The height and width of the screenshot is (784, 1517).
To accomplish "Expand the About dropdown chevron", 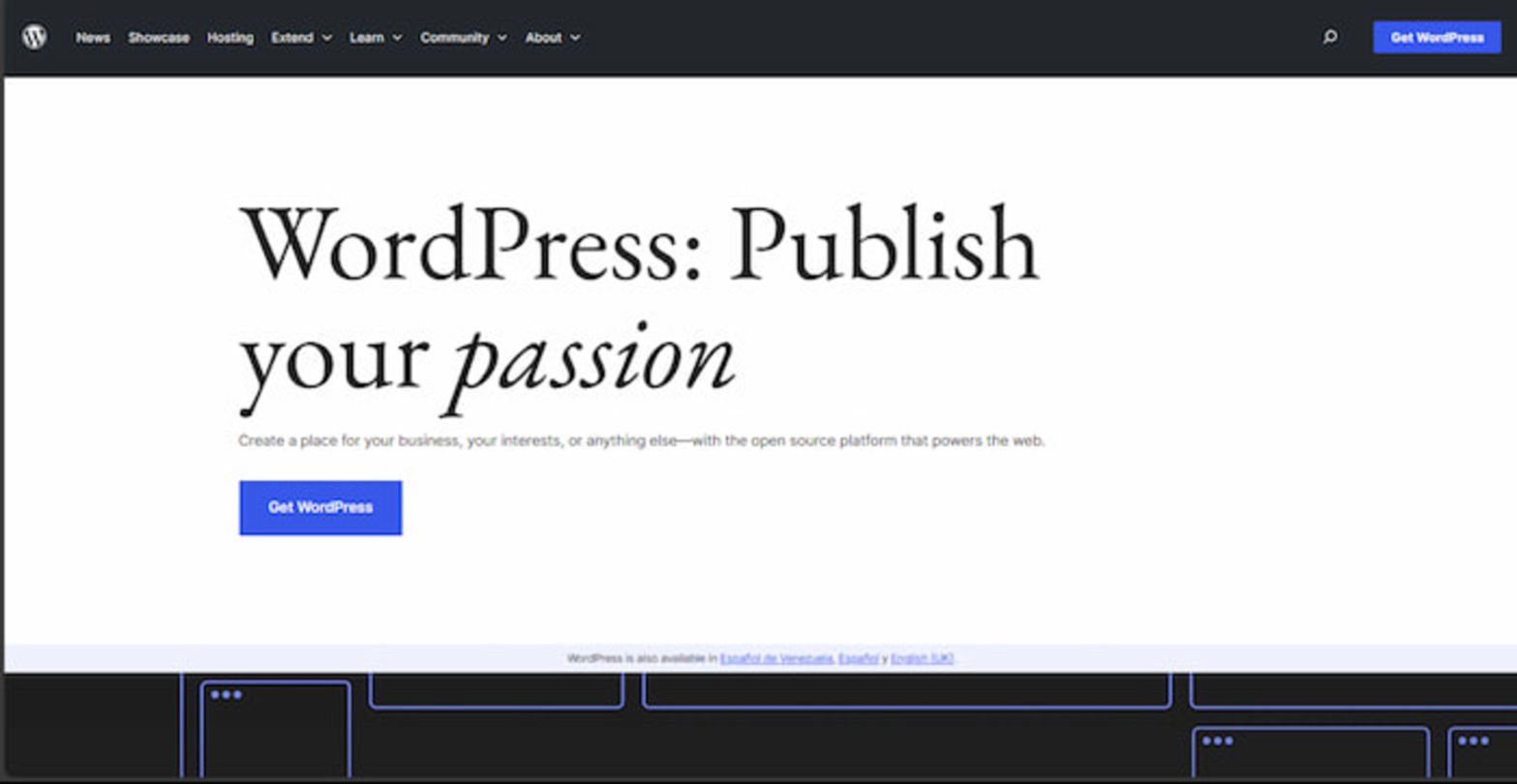I will [x=575, y=38].
